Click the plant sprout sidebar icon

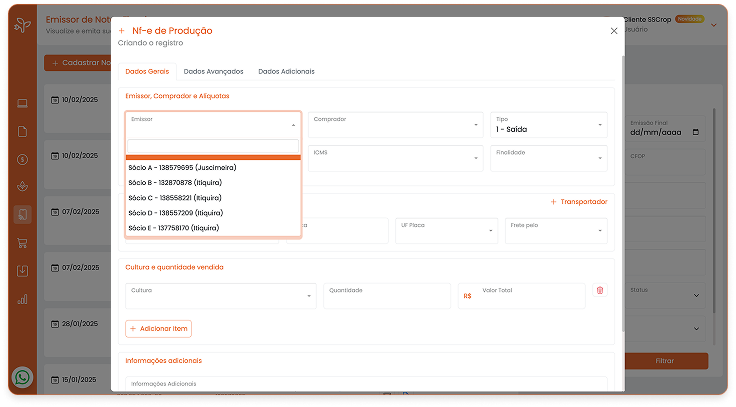[22, 187]
